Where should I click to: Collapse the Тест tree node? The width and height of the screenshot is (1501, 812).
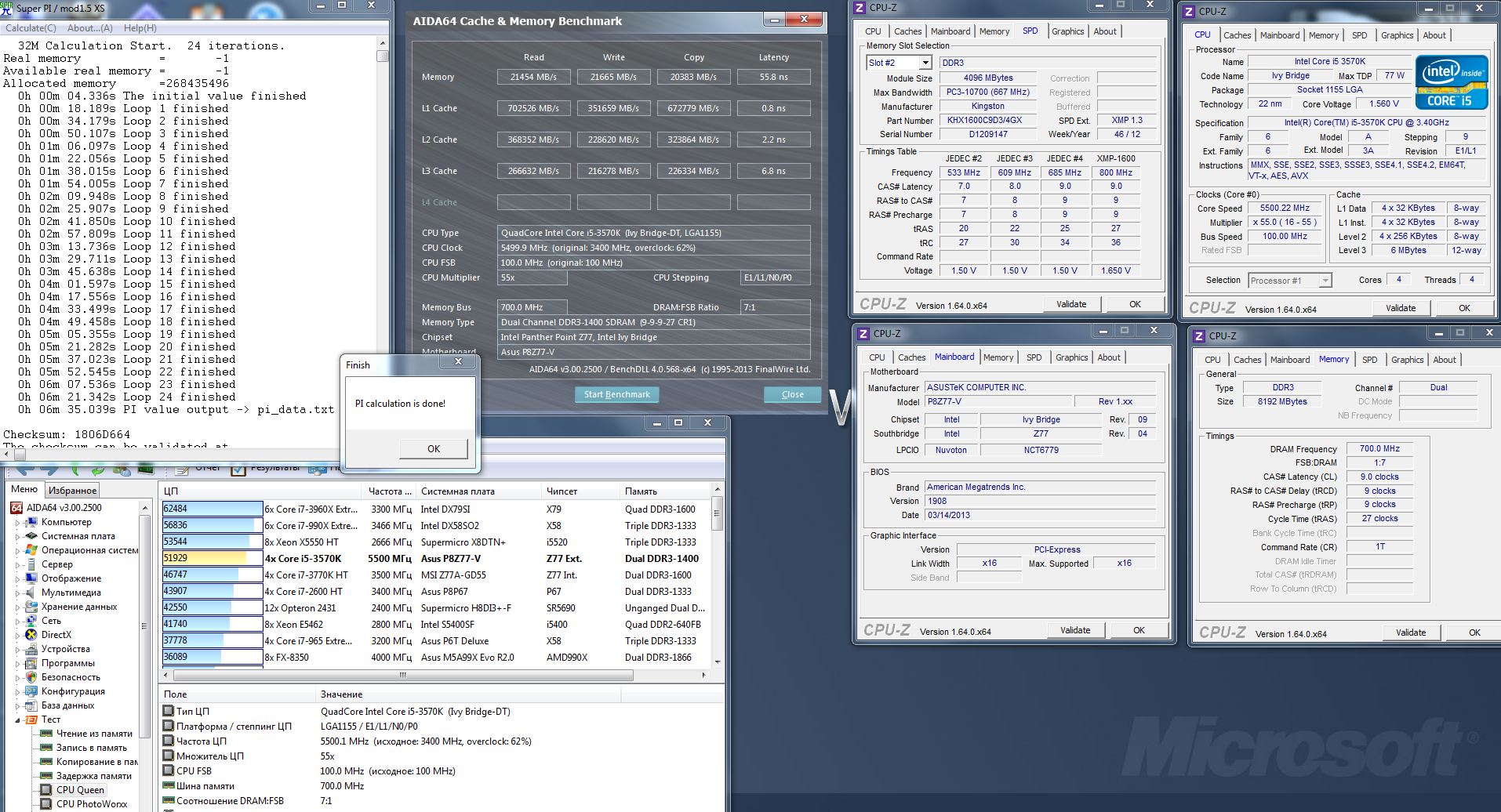(17, 720)
